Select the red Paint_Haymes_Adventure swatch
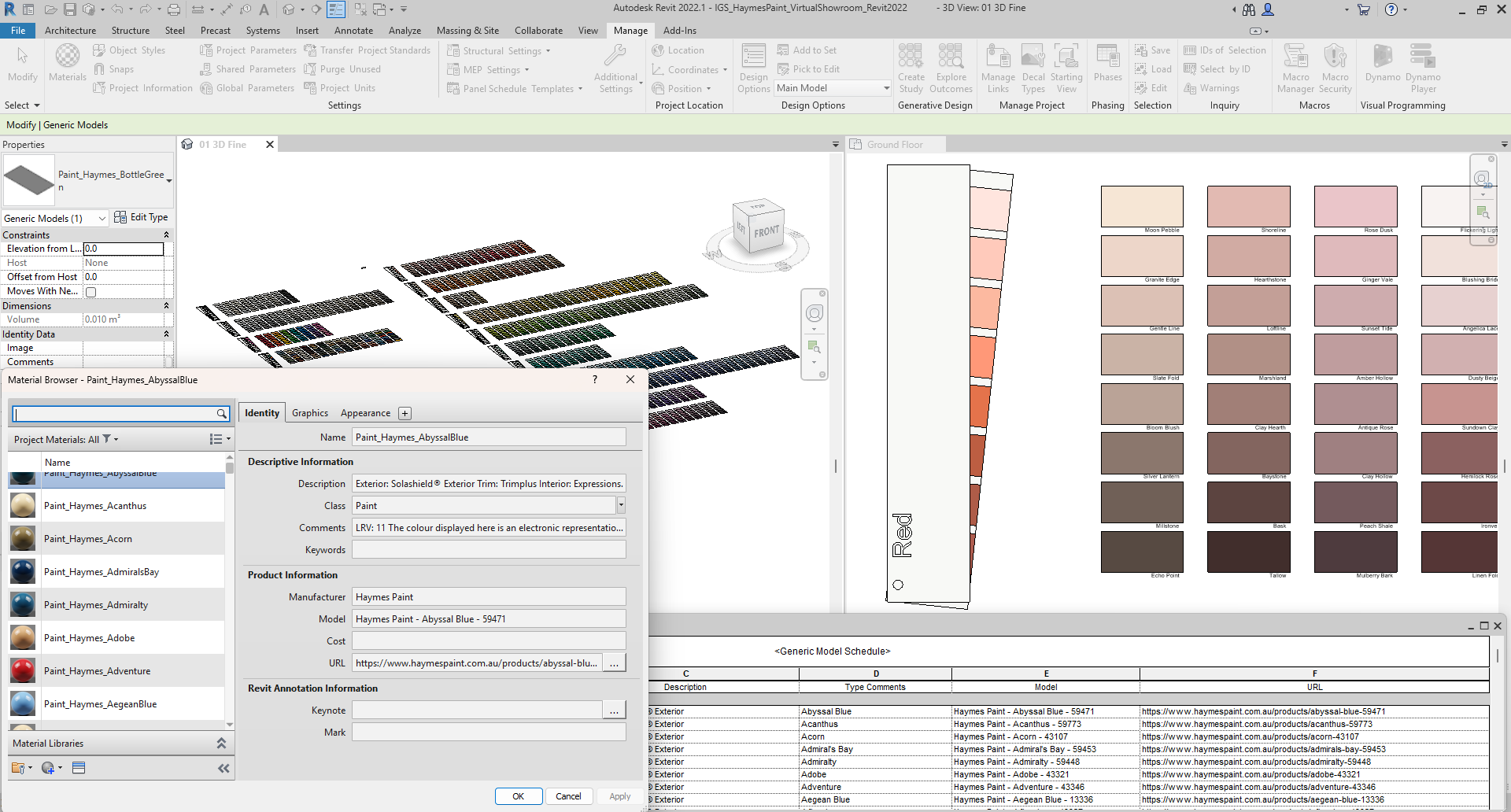The height and width of the screenshot is (812, 1511). pyautogui.click(x=22, y=670)
